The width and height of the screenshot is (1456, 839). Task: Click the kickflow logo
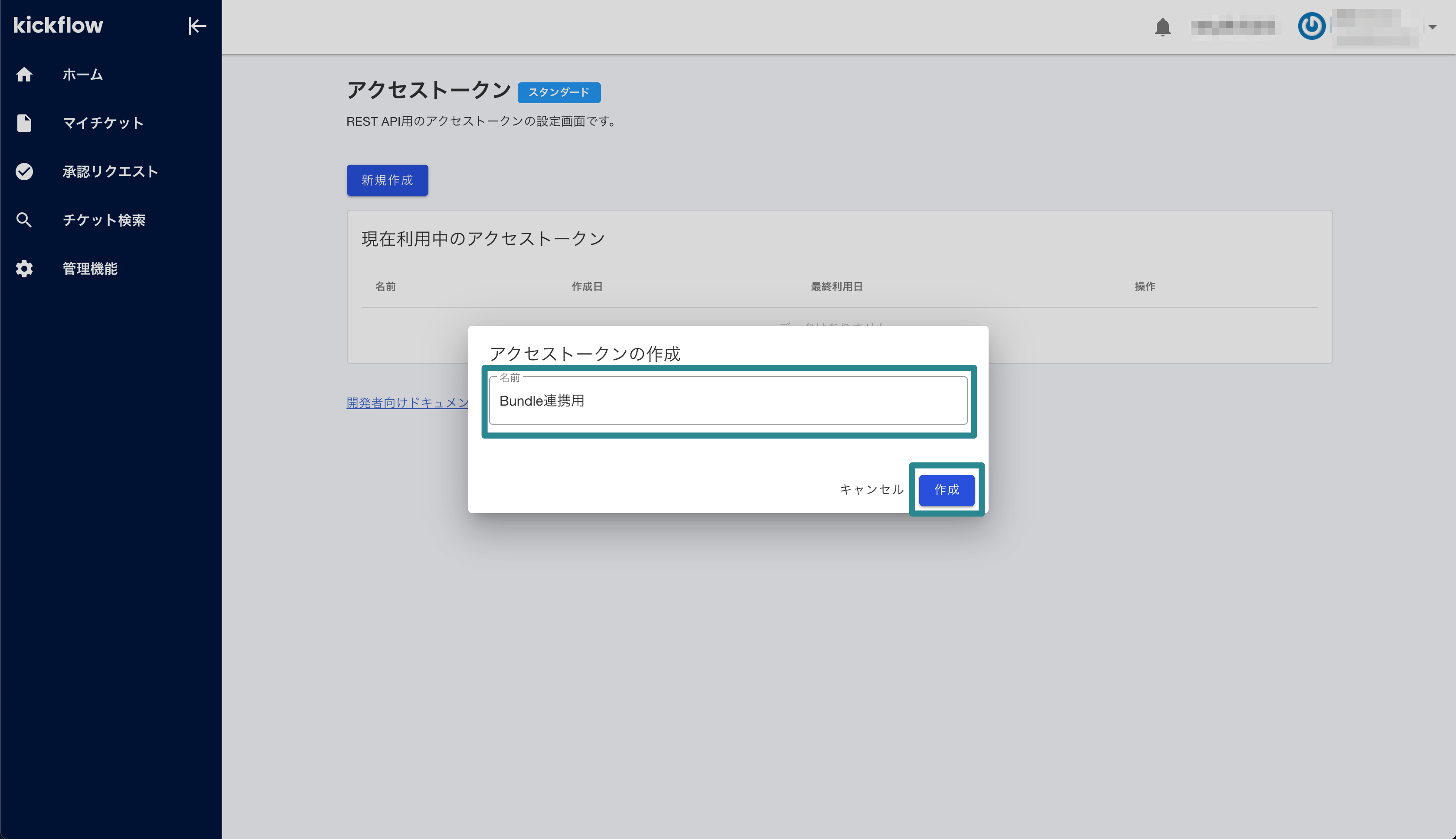point(58,26)
